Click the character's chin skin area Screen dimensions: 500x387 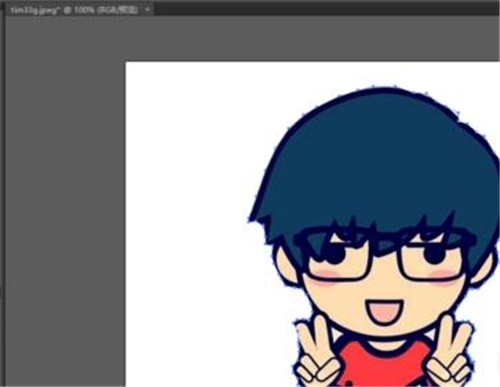[x=383, y=333]
